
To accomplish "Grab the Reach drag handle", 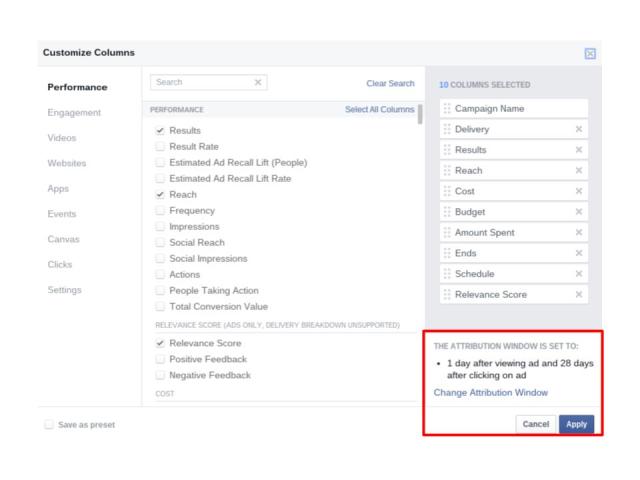I will click(x=447, y=171).
